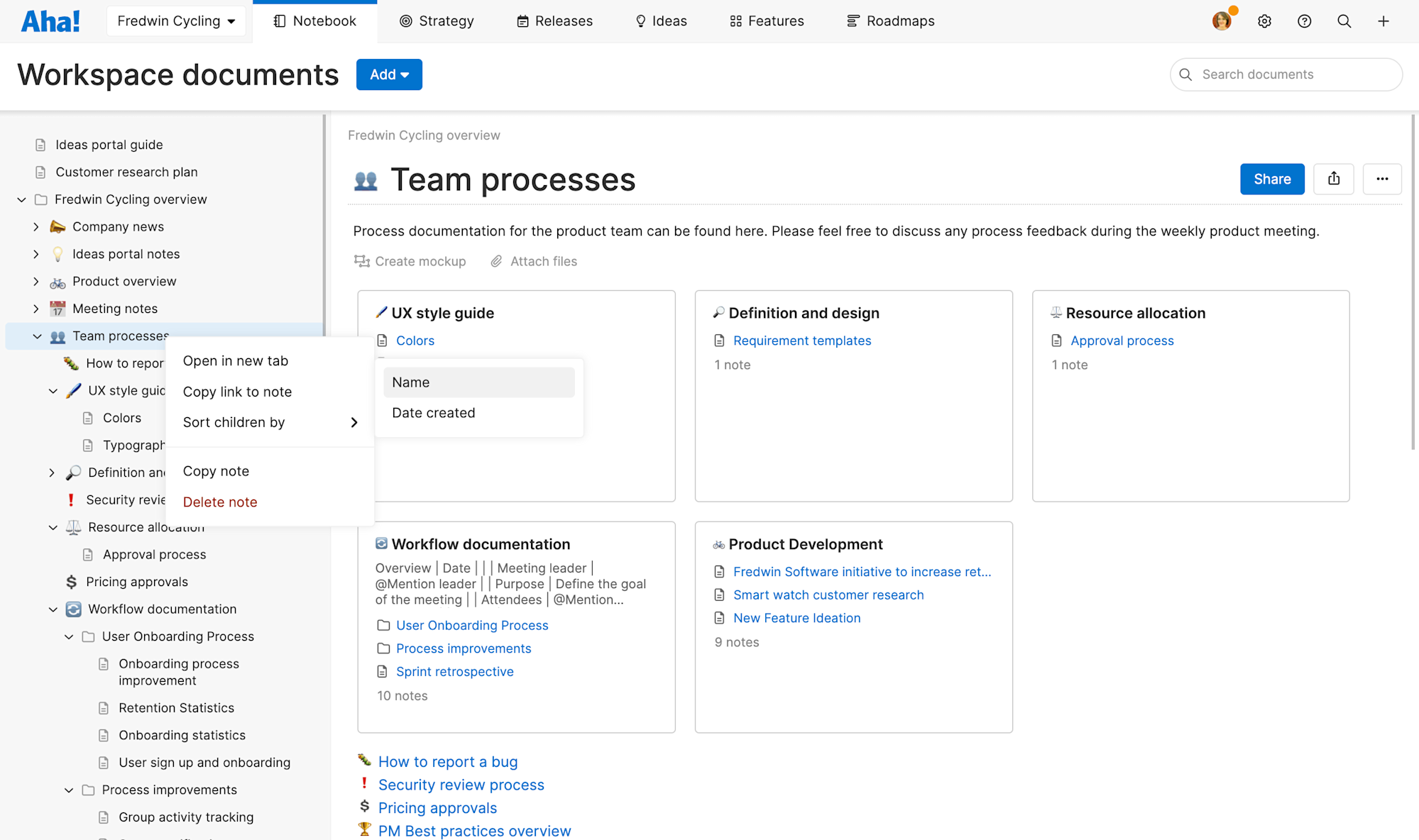Open the help question mark icon

point(1304,21)
